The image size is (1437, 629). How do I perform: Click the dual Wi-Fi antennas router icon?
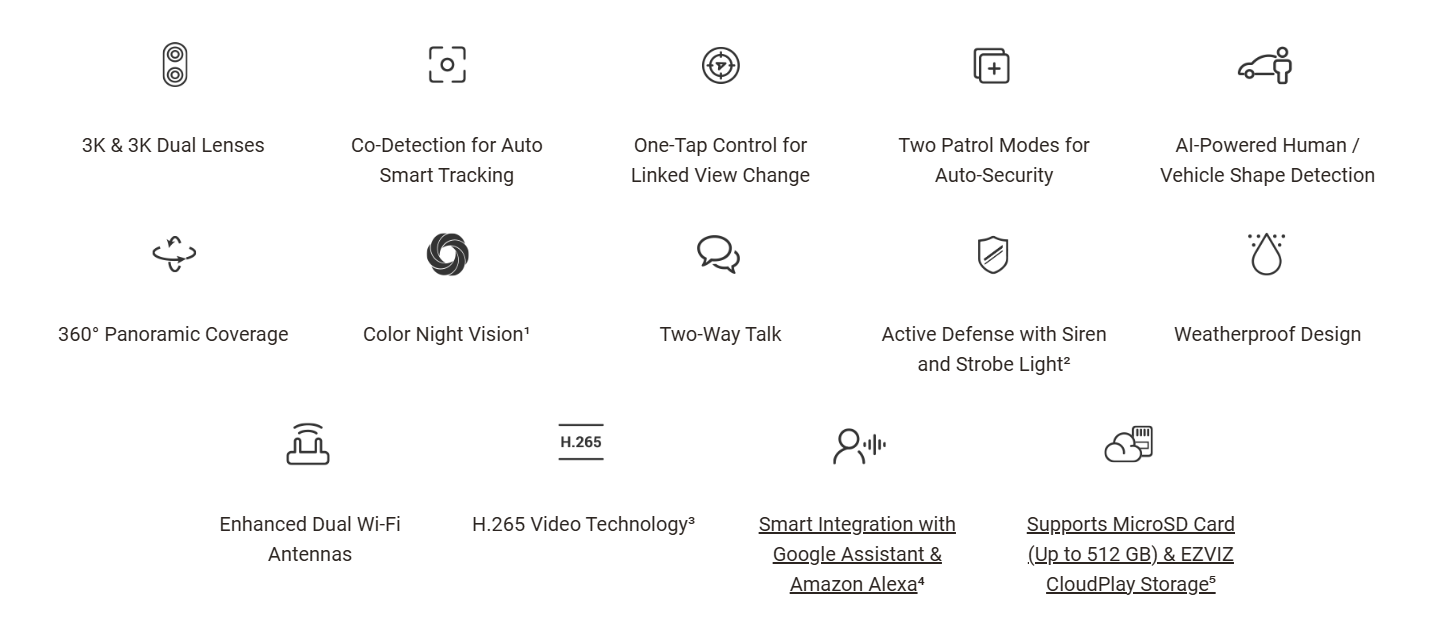[308, 444]
